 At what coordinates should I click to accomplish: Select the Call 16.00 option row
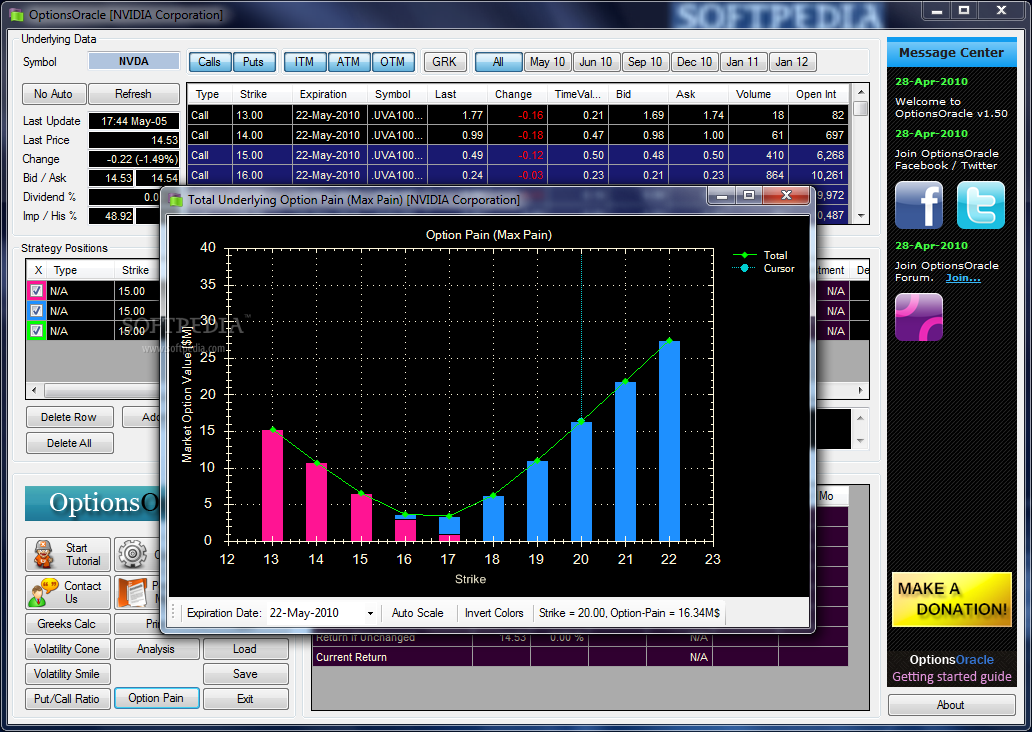(x=518, y=175)
